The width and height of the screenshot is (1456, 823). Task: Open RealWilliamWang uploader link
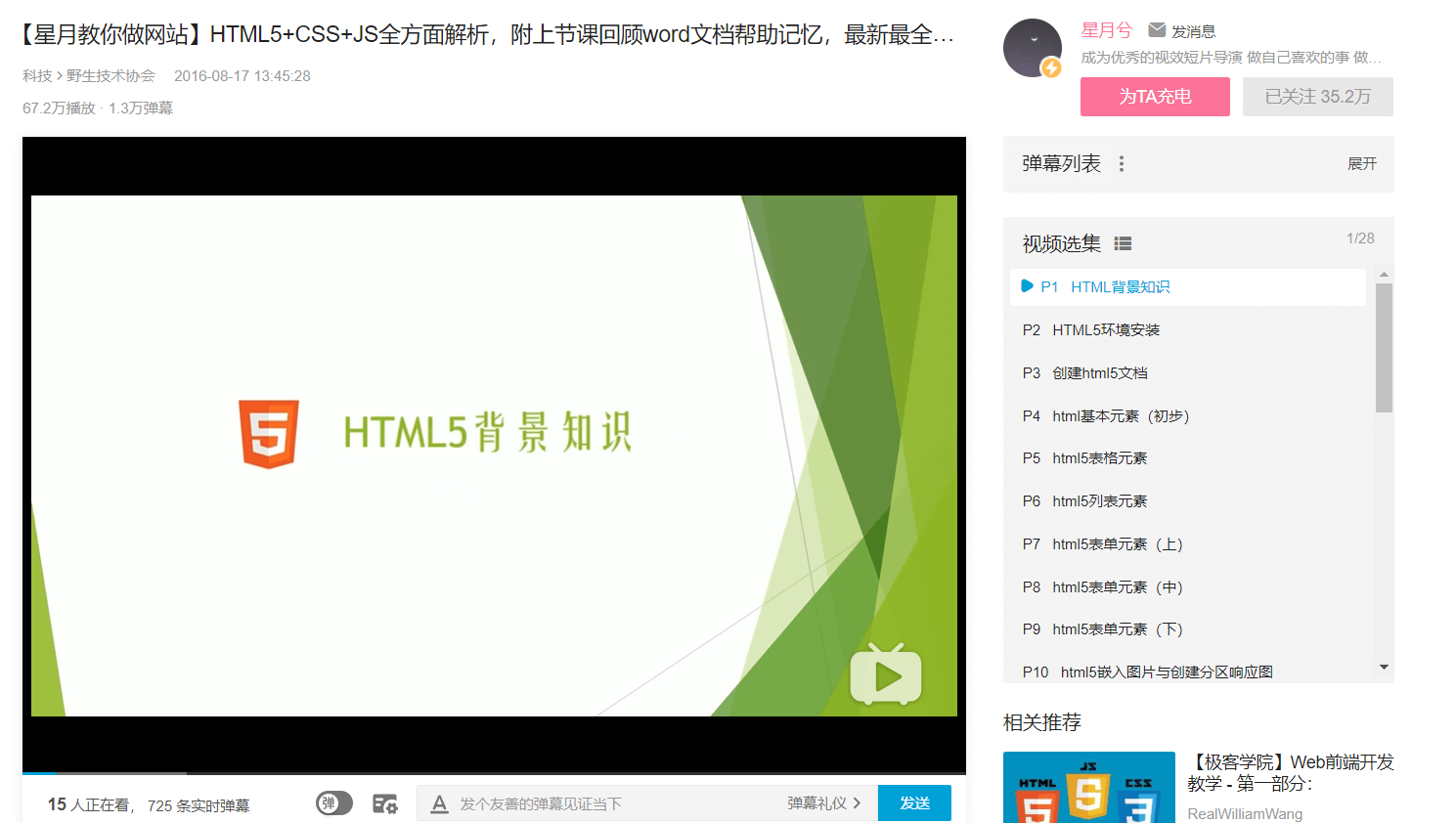pos(1245,814)
